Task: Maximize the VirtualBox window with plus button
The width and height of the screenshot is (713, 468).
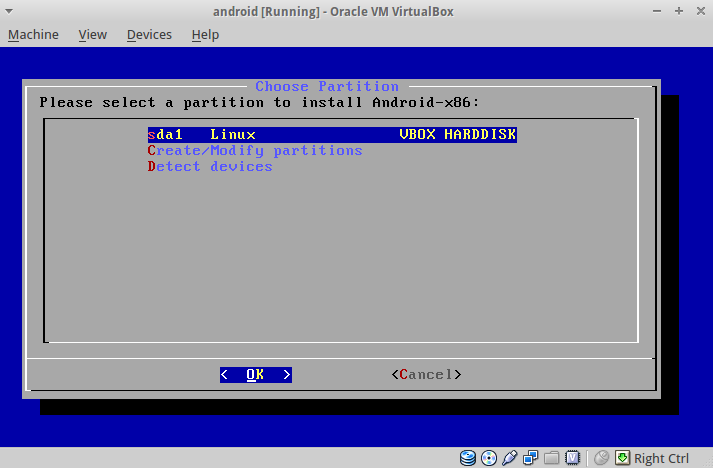Action: 679,11
